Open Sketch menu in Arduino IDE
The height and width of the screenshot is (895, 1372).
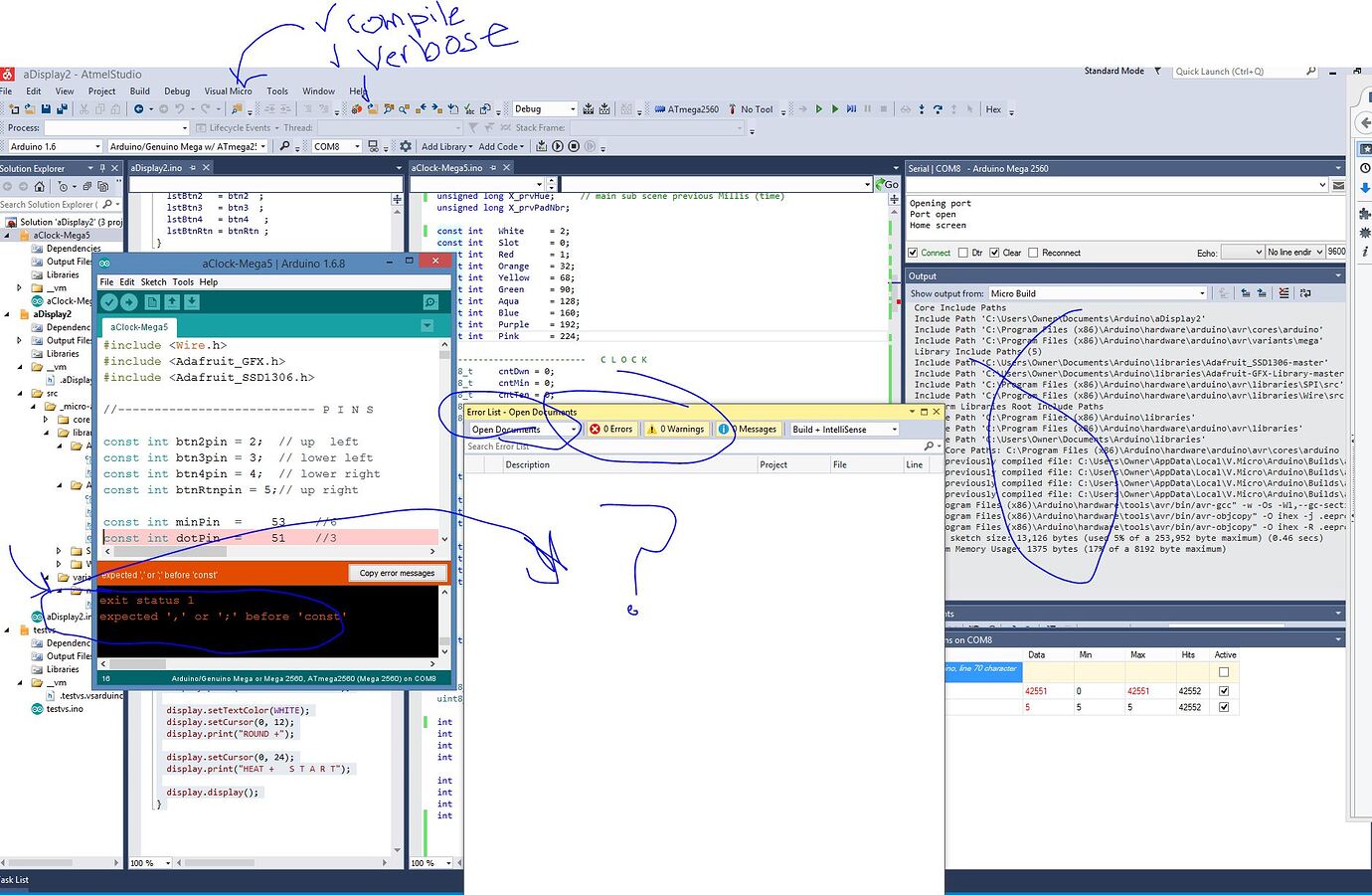pyautogui.click(x=153, y=281)
